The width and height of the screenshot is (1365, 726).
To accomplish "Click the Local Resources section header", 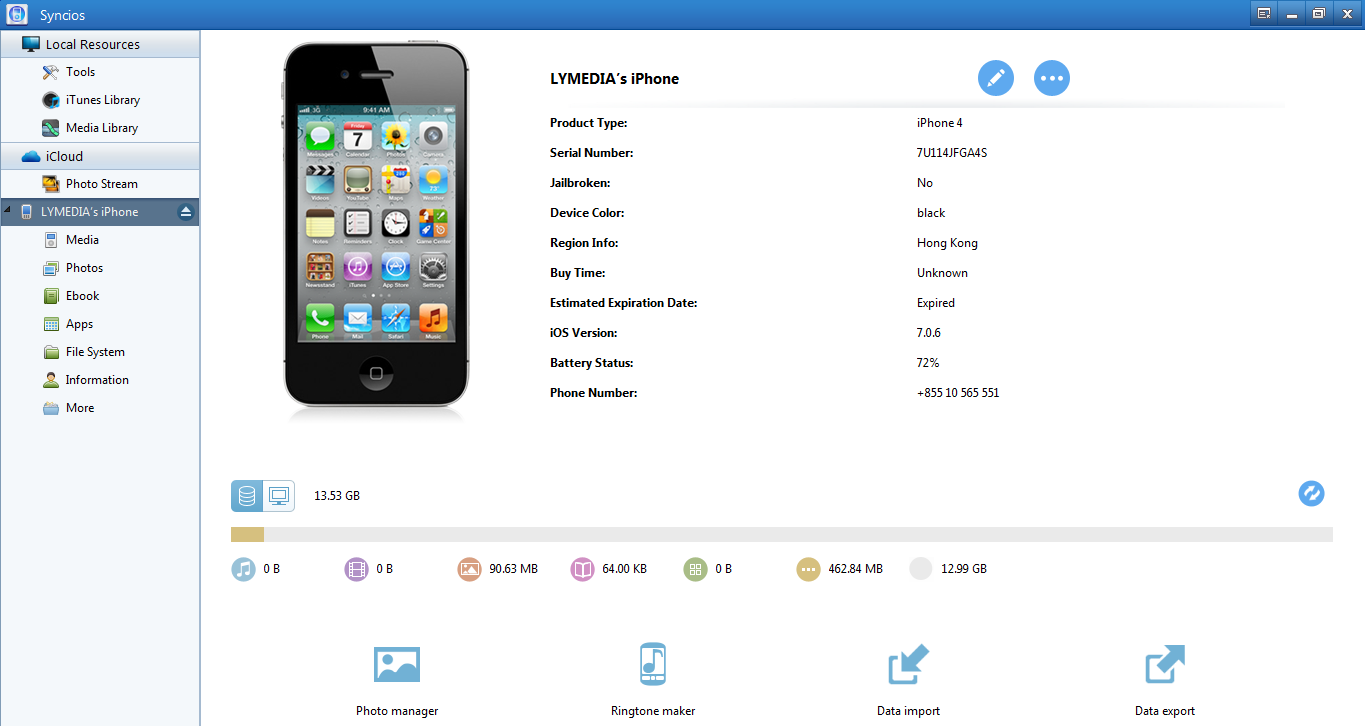I will click(x=100, y=44).
